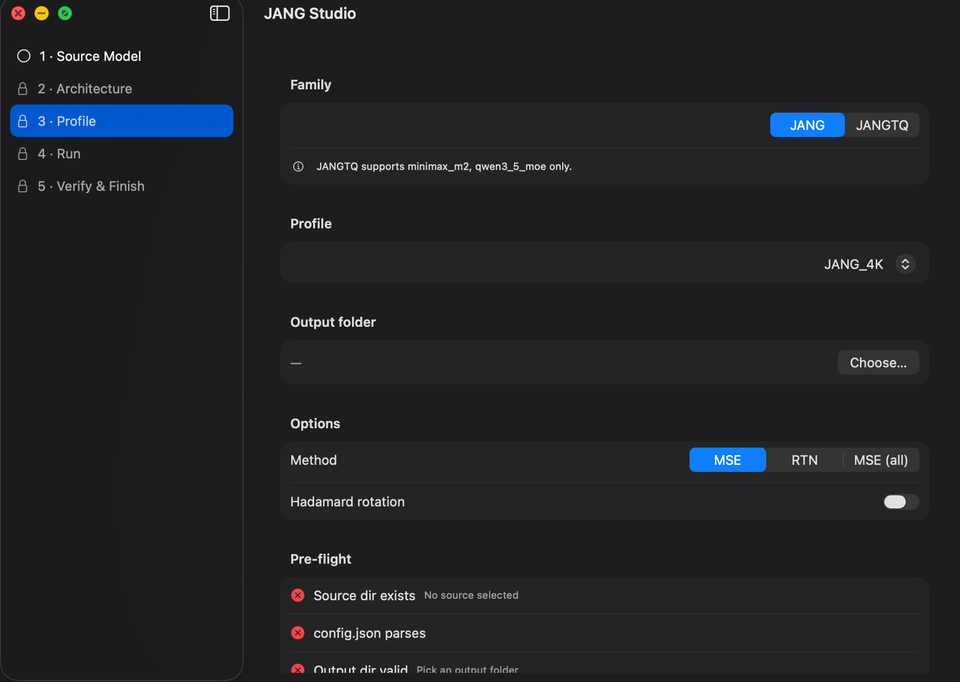Click the red error icon for Output dir valid

click(x=298, y=669)
